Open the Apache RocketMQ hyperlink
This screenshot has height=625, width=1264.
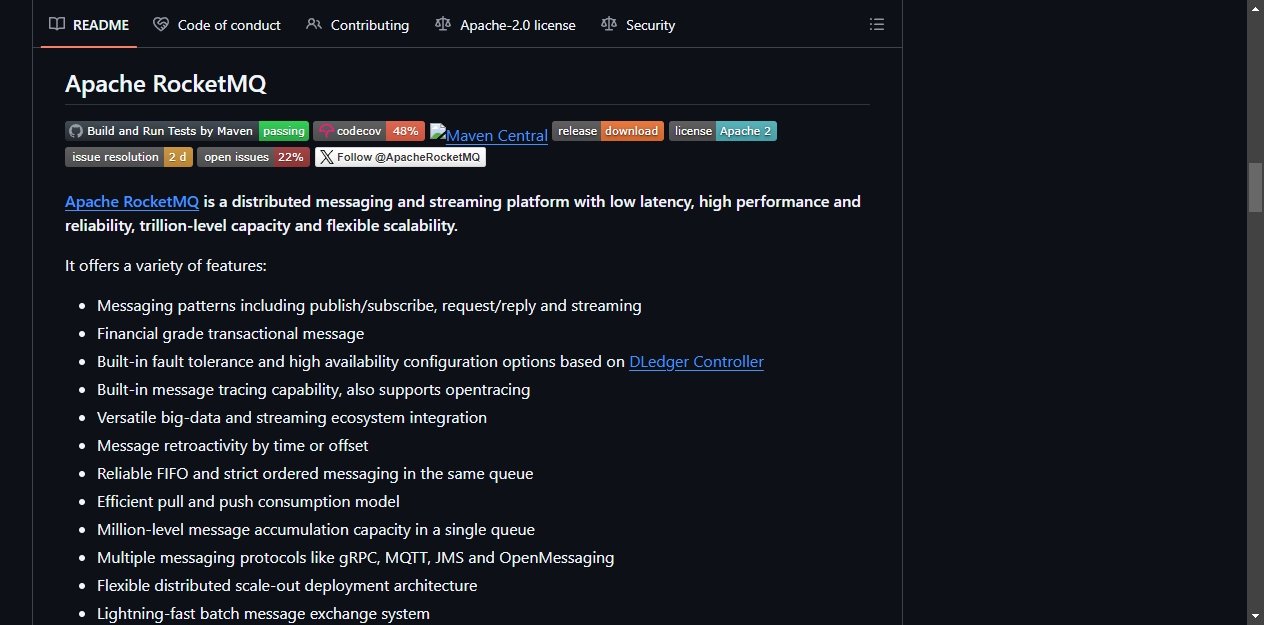[x=132, y=201]
